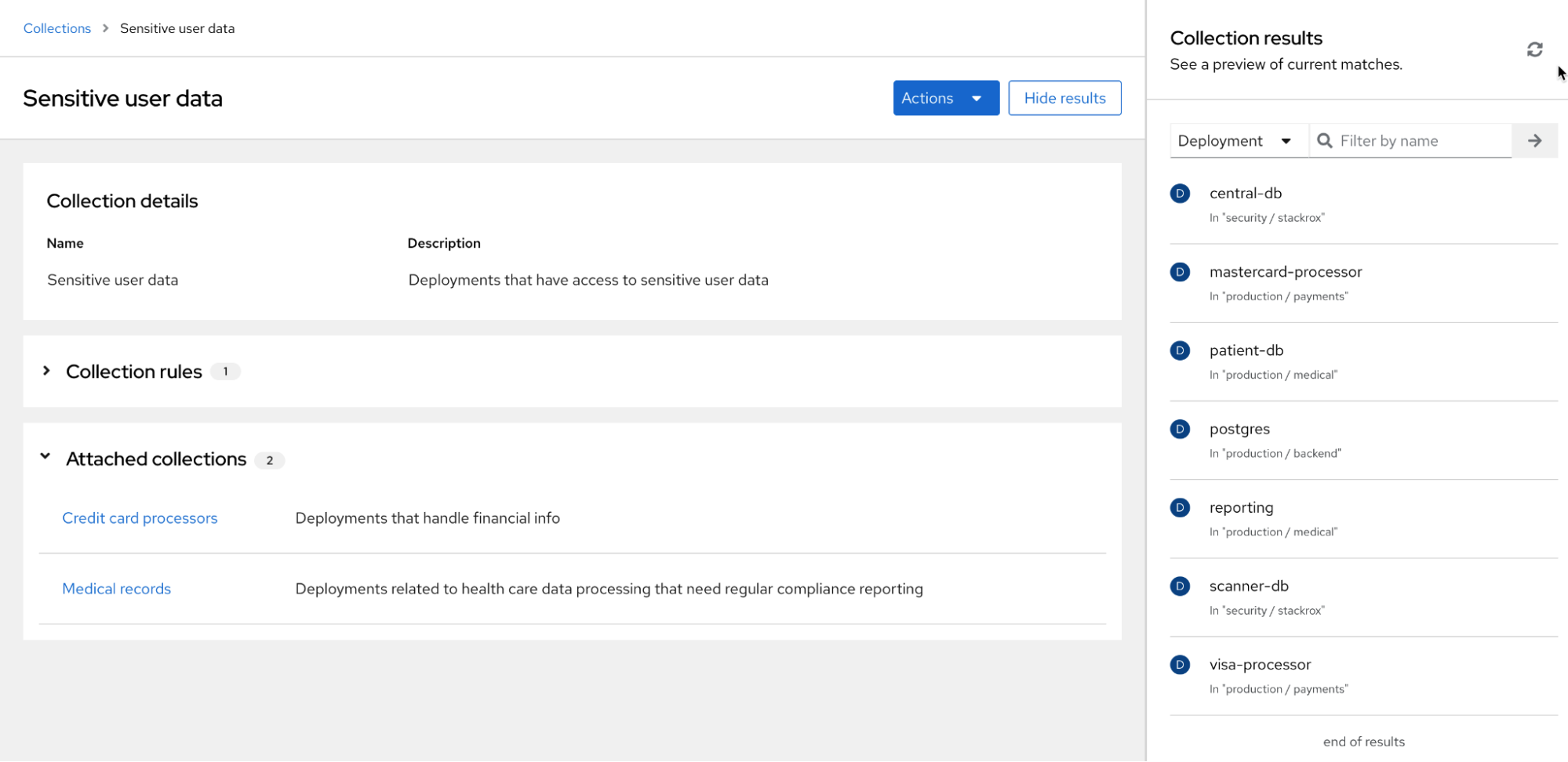Select the central-db result entry
The height and width of the screenshot is (762, 1568).
tap(1246, 193)
